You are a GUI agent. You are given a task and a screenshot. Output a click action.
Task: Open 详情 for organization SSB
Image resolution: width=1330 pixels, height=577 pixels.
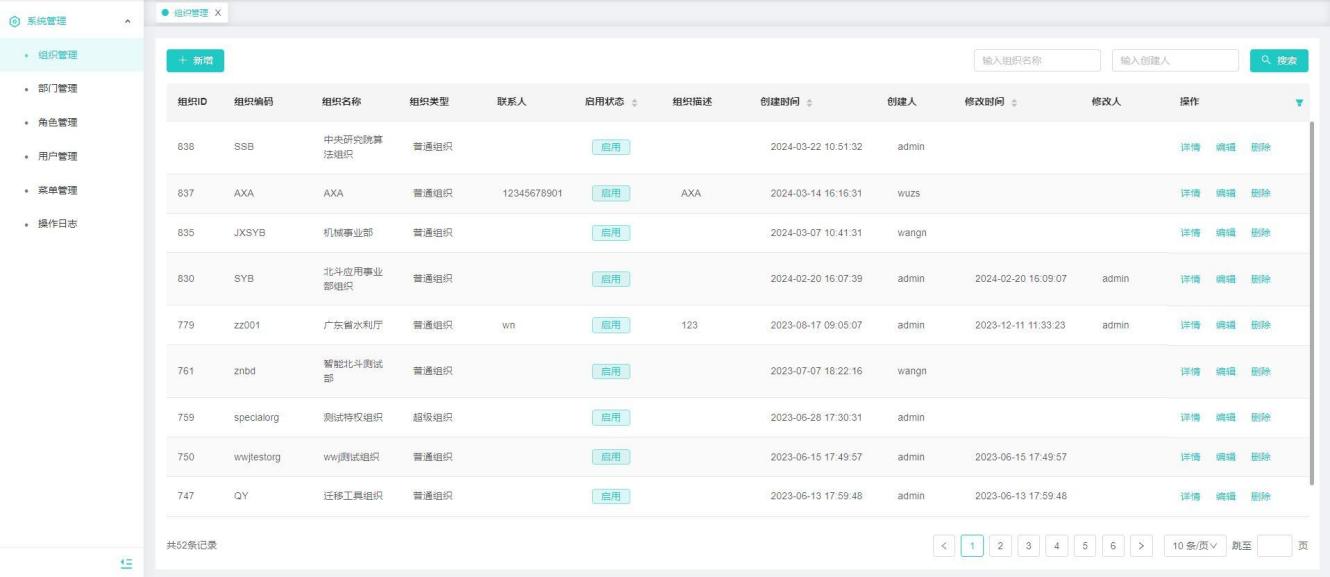pos(1190,147)
